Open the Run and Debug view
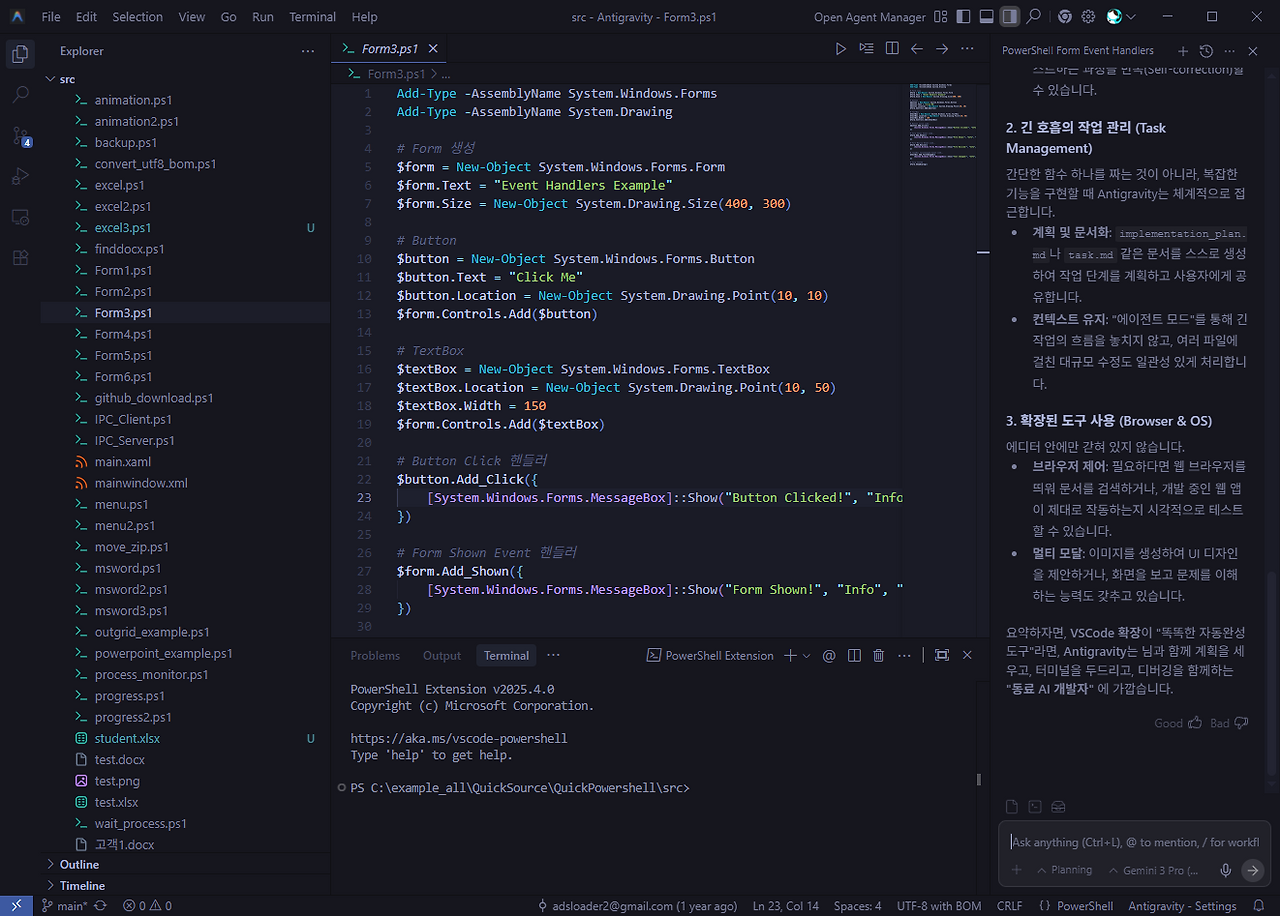Viewport: 1280px width, 916px height. point(20,176)
